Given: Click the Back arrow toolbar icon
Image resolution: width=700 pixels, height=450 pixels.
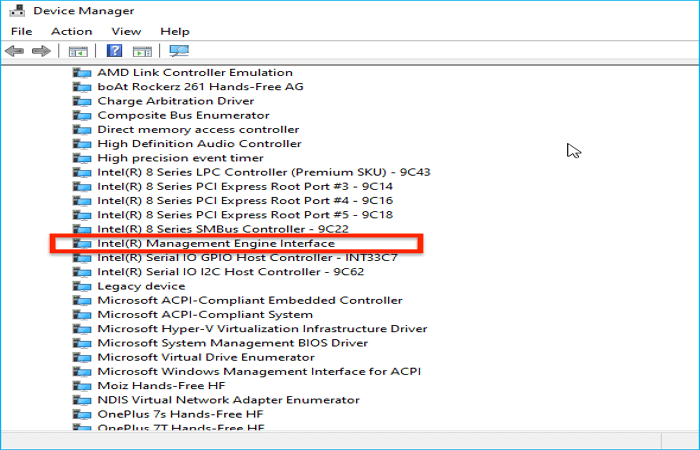Looking at the screenshot, I should 14,51.
